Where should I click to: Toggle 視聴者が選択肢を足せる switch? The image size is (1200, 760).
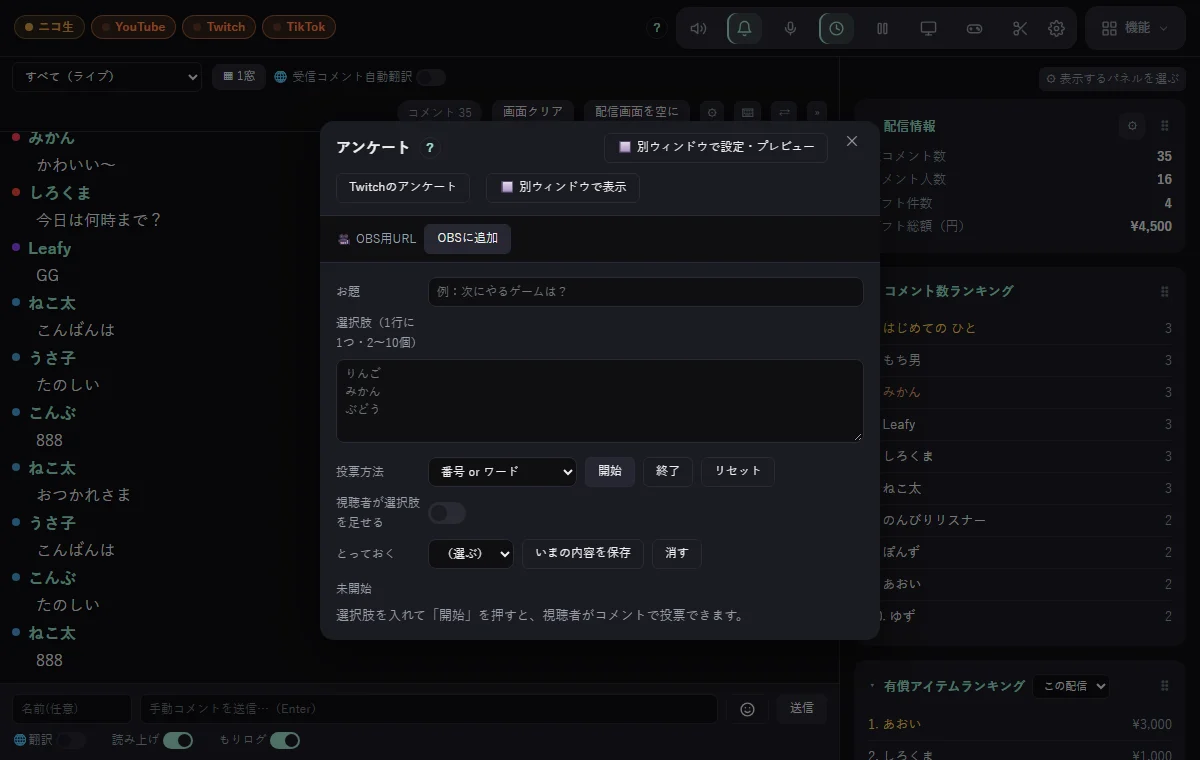(447, 513)
